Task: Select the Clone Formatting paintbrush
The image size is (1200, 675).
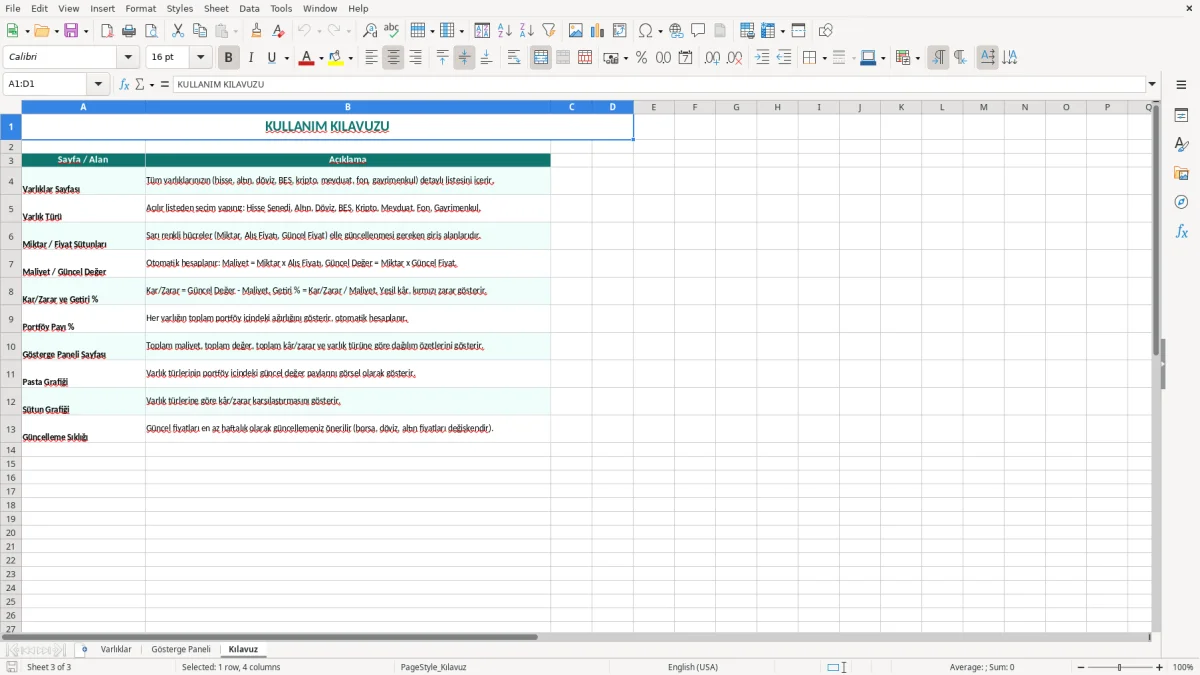Action: [256, 31]
